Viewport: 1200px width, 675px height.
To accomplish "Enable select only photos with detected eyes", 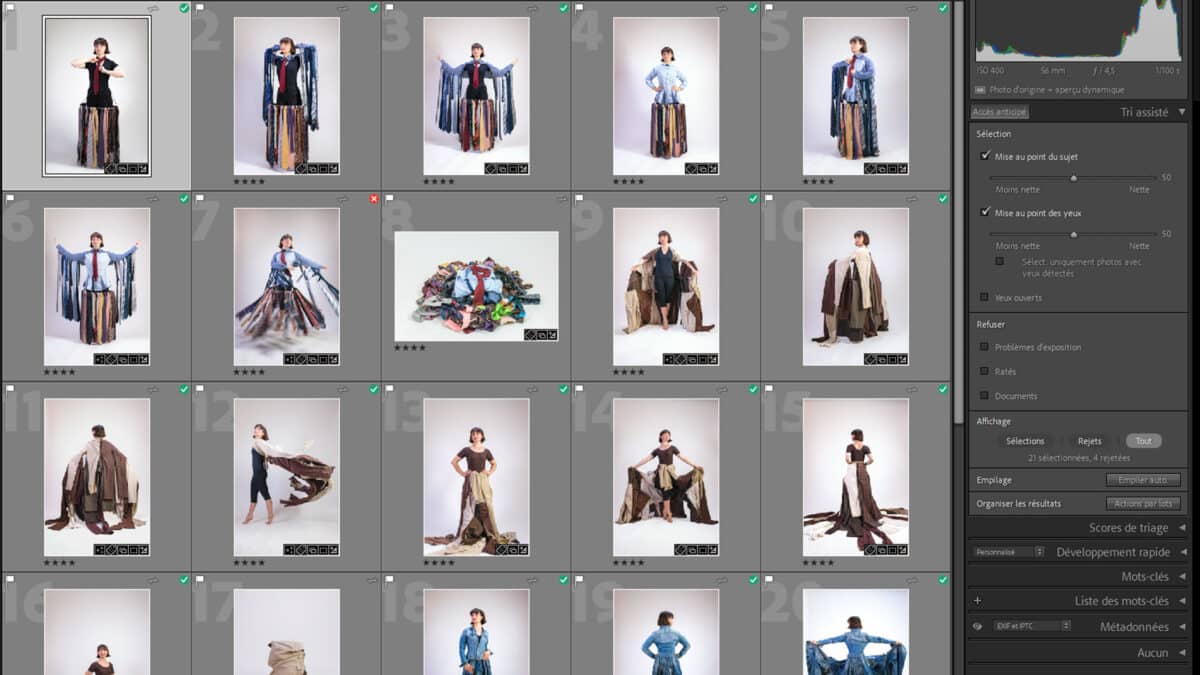I will (1000, 261).
